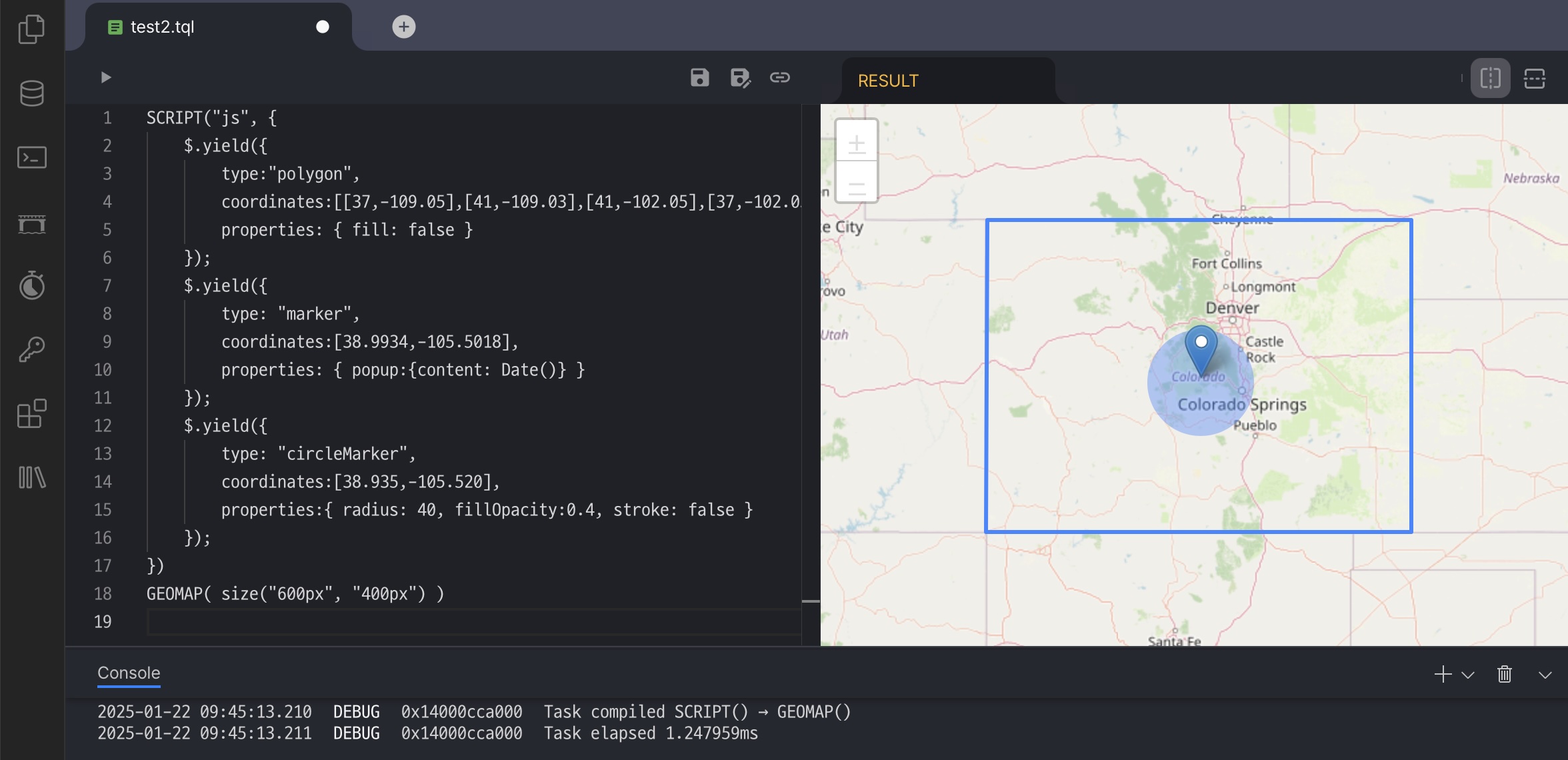Clear the console with the trash icon
The height and width of the screenshot is (760, 1568).
point(1504,674)
